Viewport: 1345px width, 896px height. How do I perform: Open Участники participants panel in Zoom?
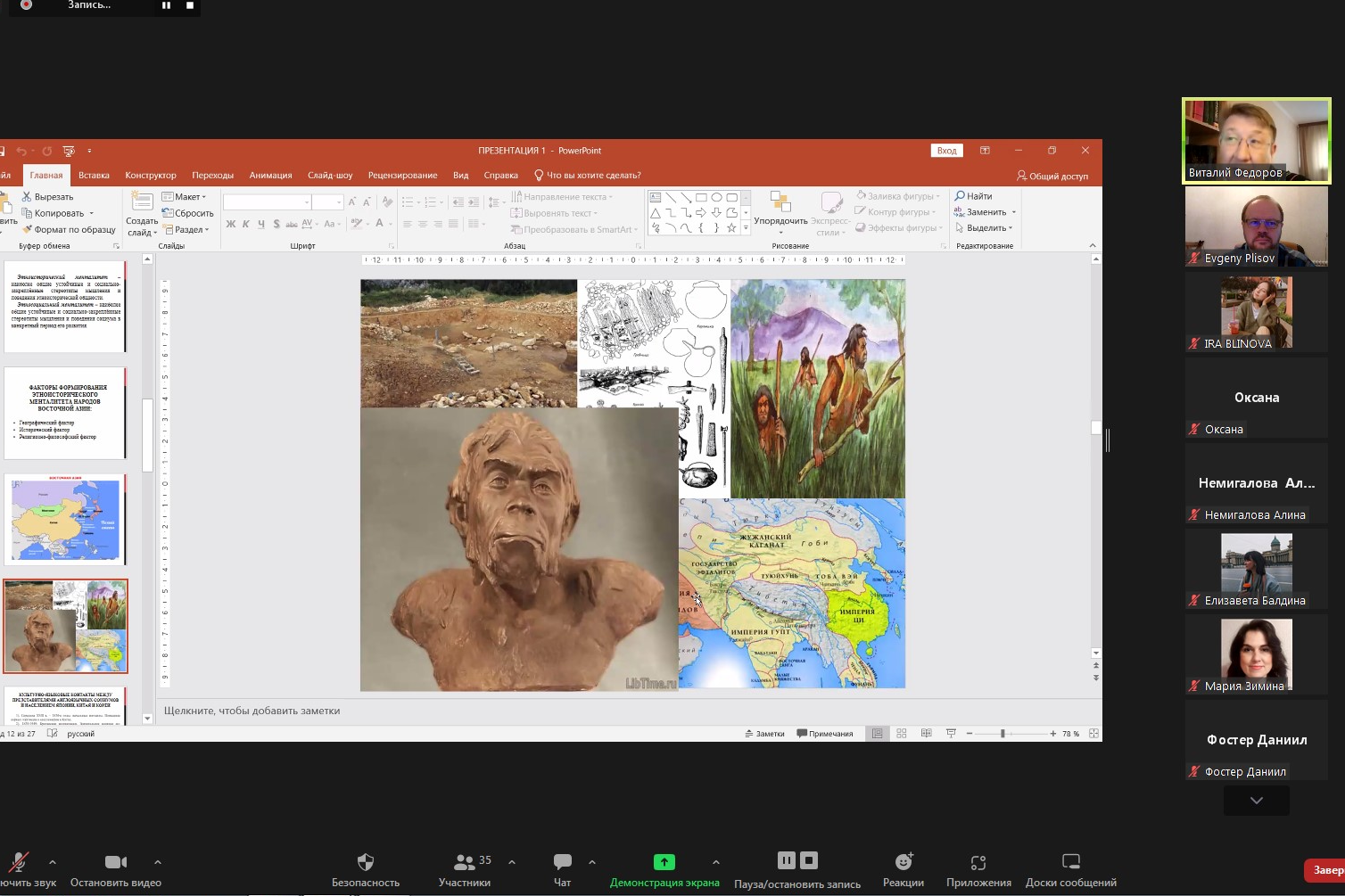[x=465, y=870]
